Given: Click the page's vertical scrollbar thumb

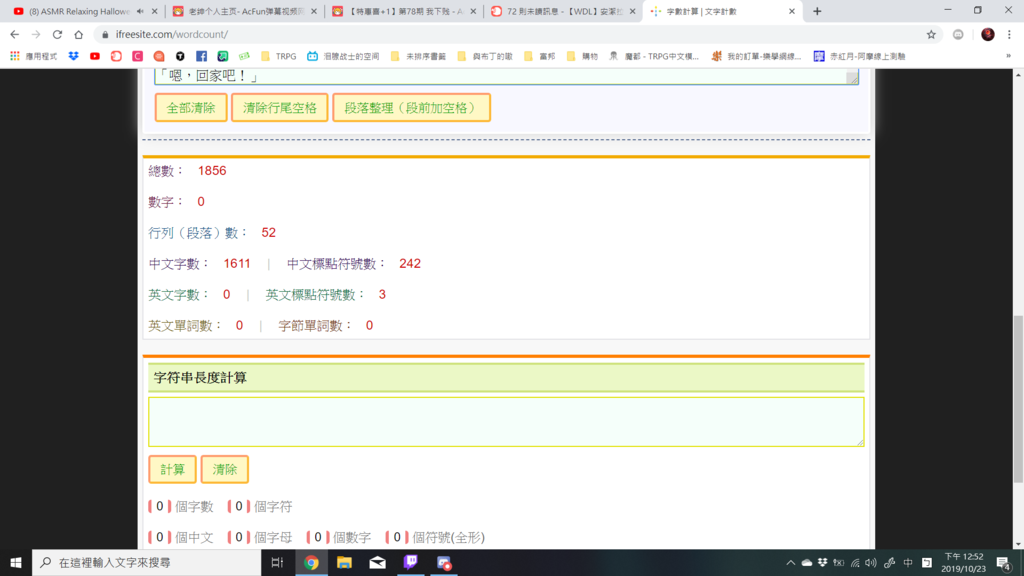Looking at the screenshot, I should click(x=1018, y=398).
